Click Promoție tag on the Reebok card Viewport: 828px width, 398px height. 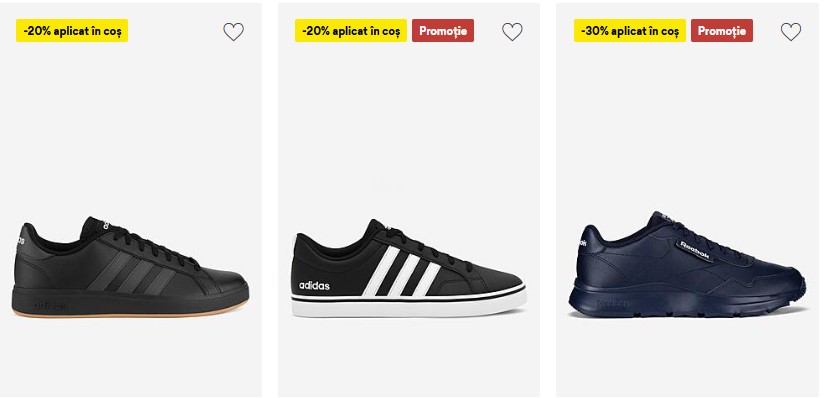click(722, 31)
